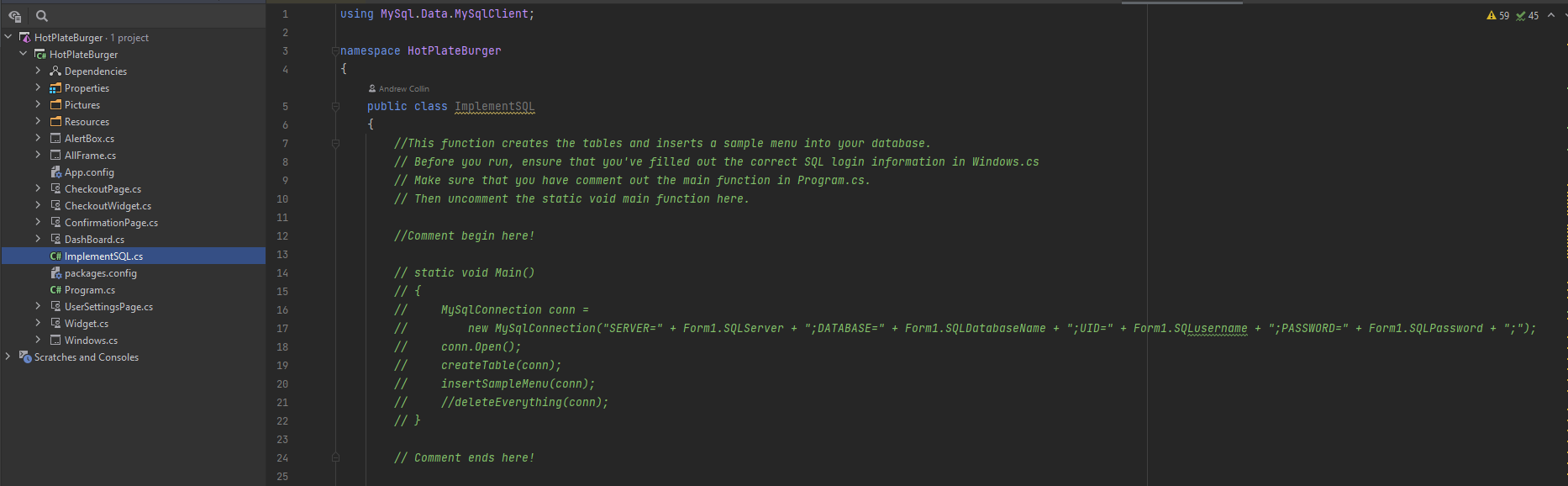Collapse the HotPlateBurger solution root node
The width and height of the screenshot is (1568, 486).
click(8, 37)
